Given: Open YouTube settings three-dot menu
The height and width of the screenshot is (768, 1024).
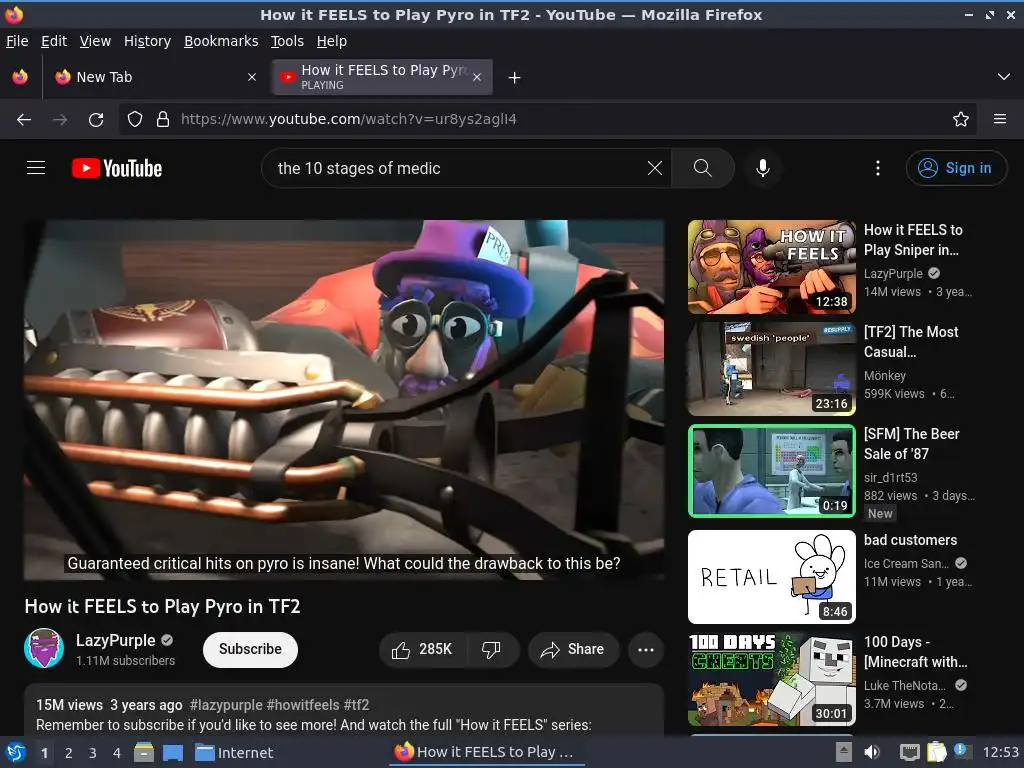Looking at the screenshot, I should [878, 168].
